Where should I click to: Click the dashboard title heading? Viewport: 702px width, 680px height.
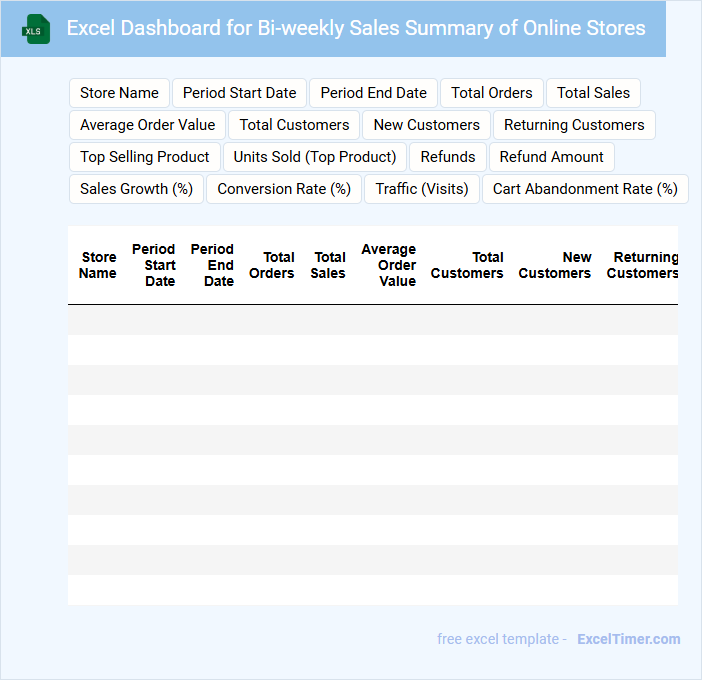click(356, 28)
